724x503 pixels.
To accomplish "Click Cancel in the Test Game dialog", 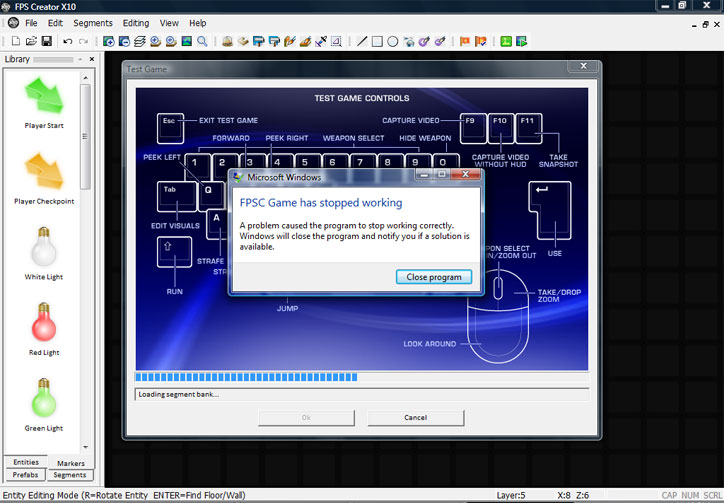I will click(416, 418).
